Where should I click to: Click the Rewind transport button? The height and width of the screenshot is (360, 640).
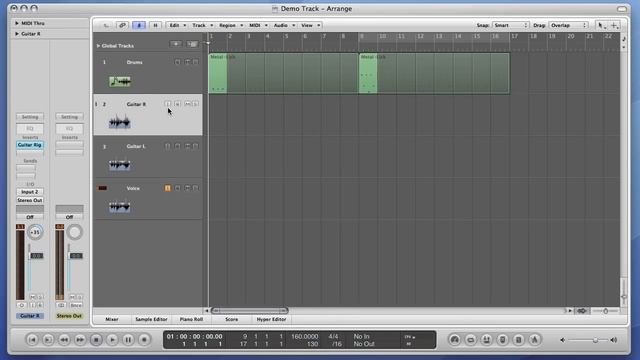[x=64, y=340]
